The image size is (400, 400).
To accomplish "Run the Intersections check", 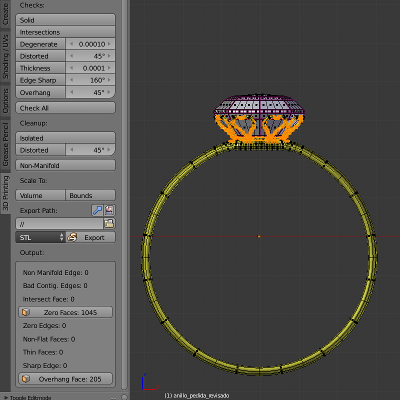I will click(65, 32).
